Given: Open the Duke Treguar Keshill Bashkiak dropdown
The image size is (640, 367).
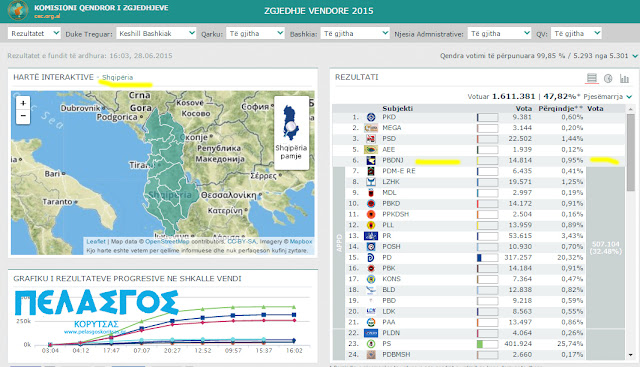Looking at the screenshot, I should coord(156,33).
